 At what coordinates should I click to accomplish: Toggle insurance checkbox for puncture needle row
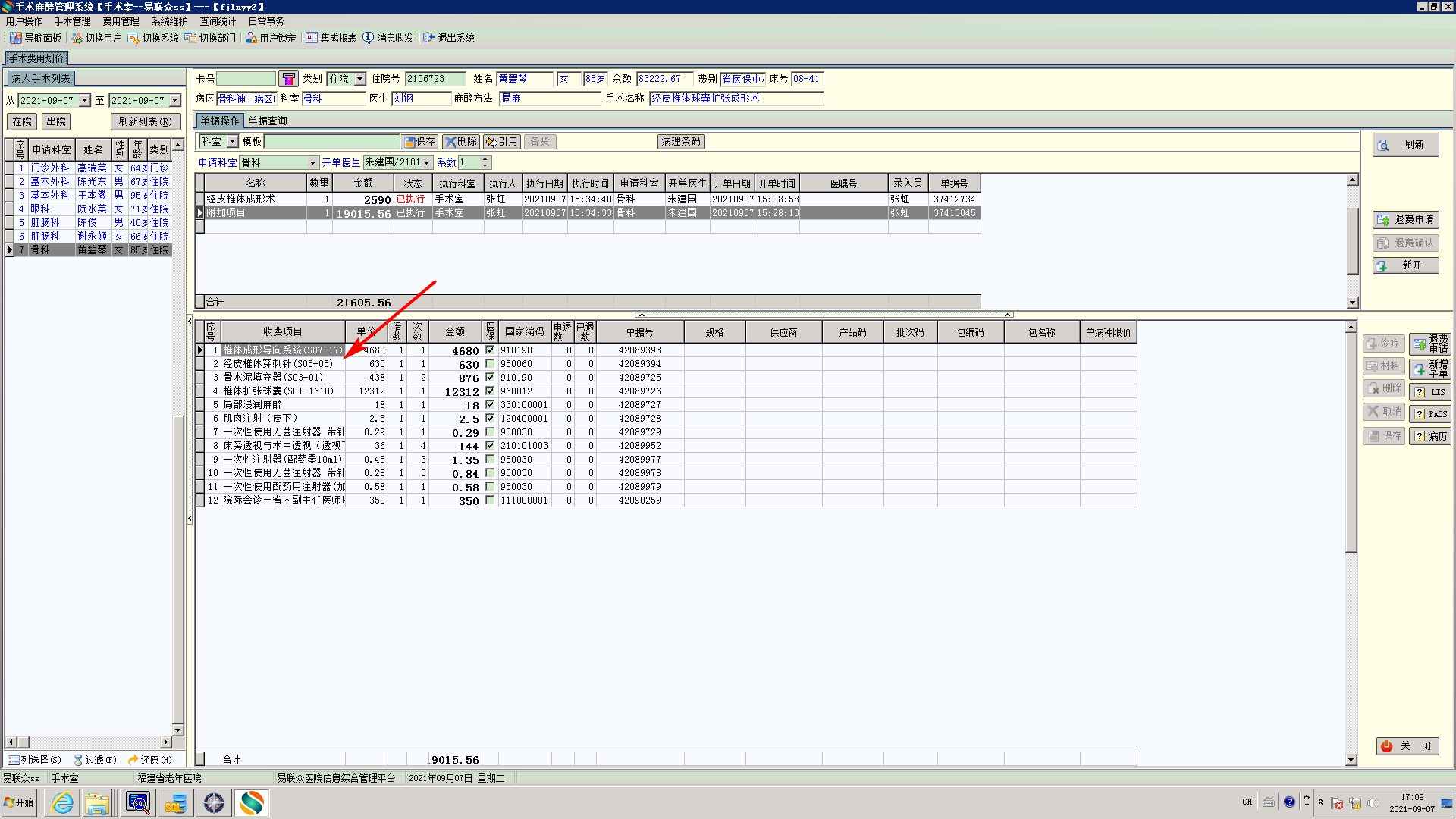490,364
